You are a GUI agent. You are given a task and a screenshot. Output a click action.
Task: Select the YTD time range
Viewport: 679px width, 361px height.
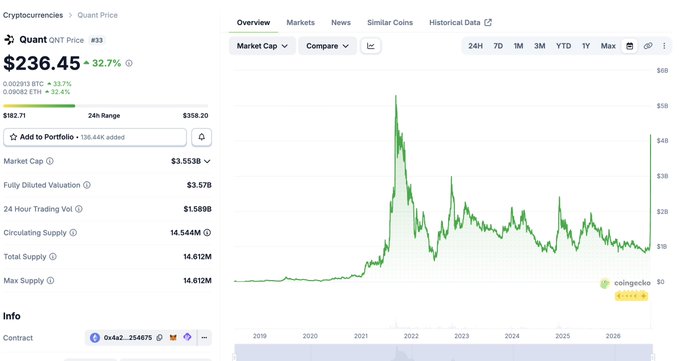point(563,46)
